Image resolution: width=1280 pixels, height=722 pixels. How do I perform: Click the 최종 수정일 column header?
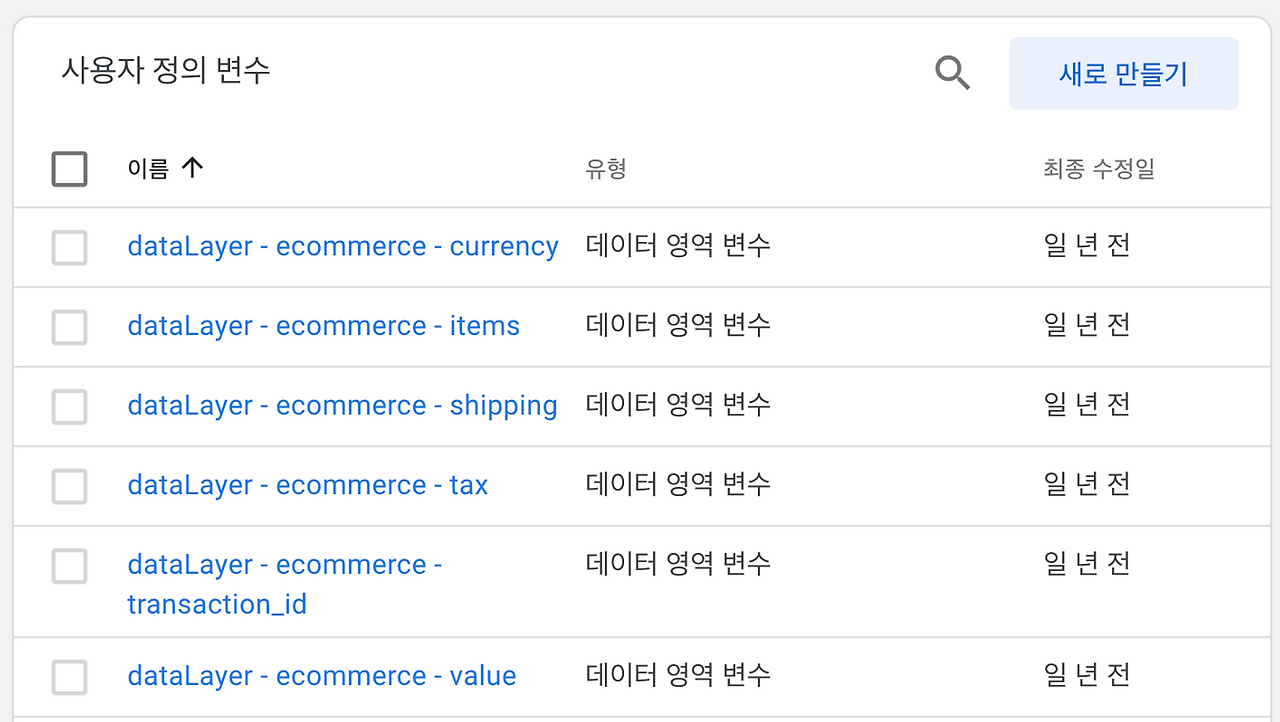[x=1098, y=169]
